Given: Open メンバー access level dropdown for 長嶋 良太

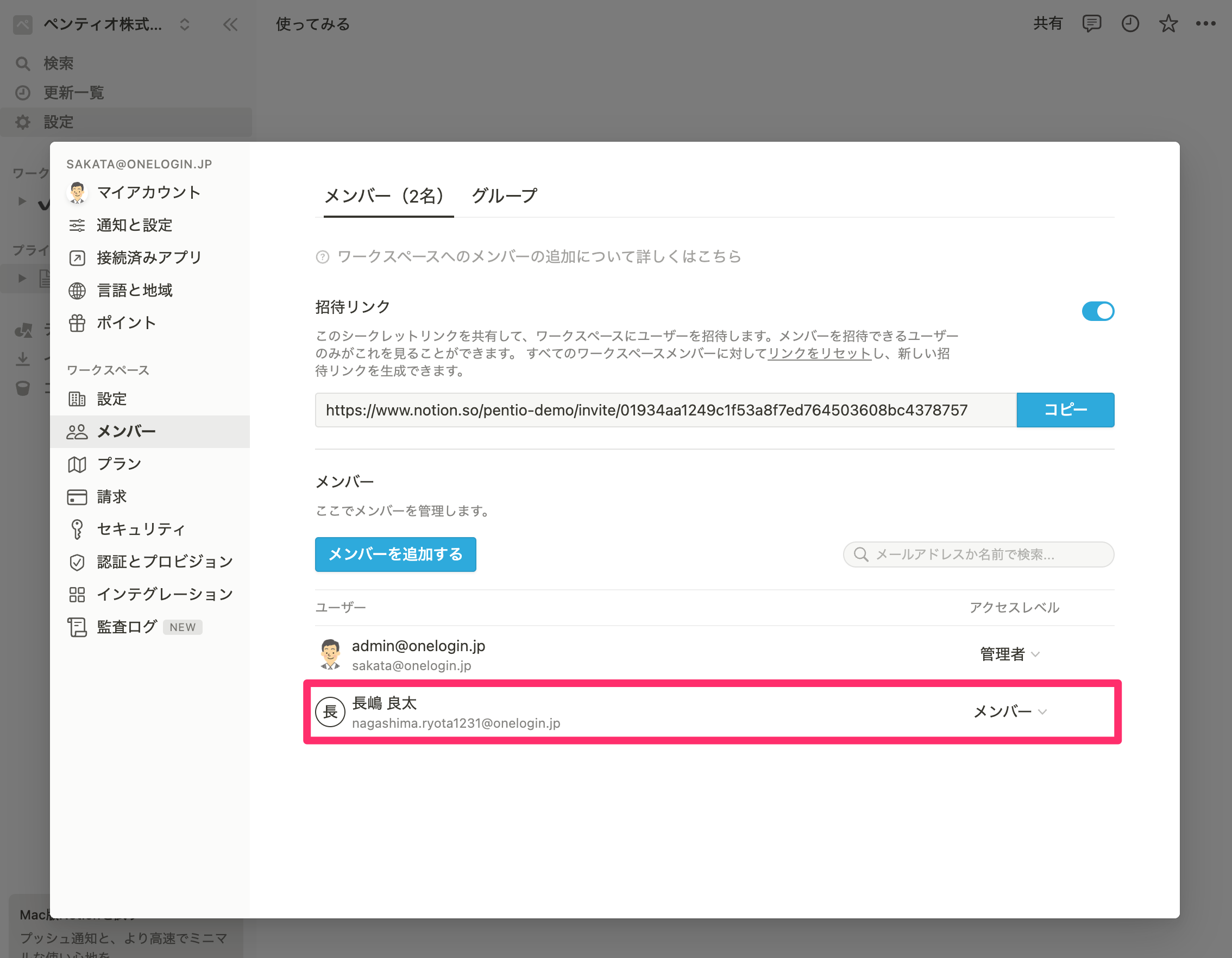Looking at the screenshot, I should (x=1009, y=711).
